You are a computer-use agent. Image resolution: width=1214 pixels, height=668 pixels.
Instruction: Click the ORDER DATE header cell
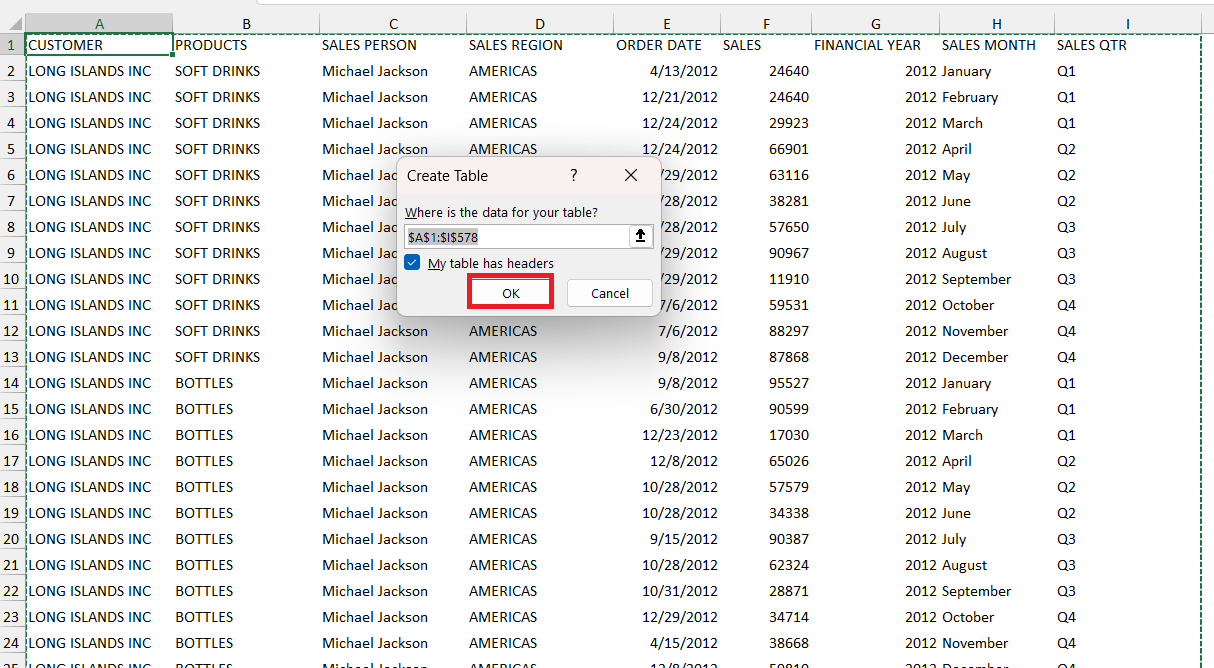667,45
